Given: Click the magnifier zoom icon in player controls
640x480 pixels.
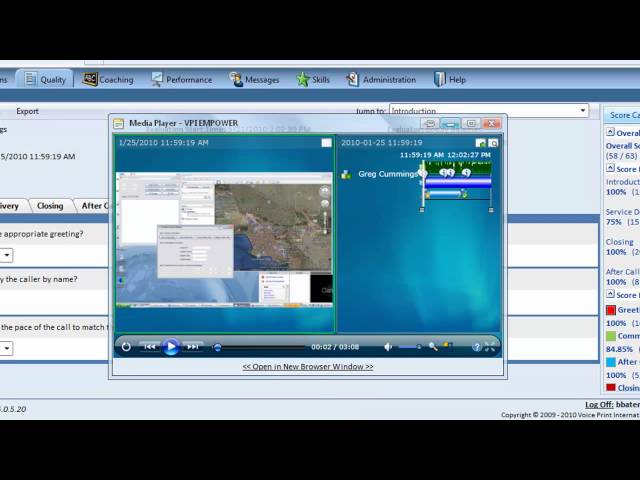Looking at the screenshot, I should pos(433,347).
